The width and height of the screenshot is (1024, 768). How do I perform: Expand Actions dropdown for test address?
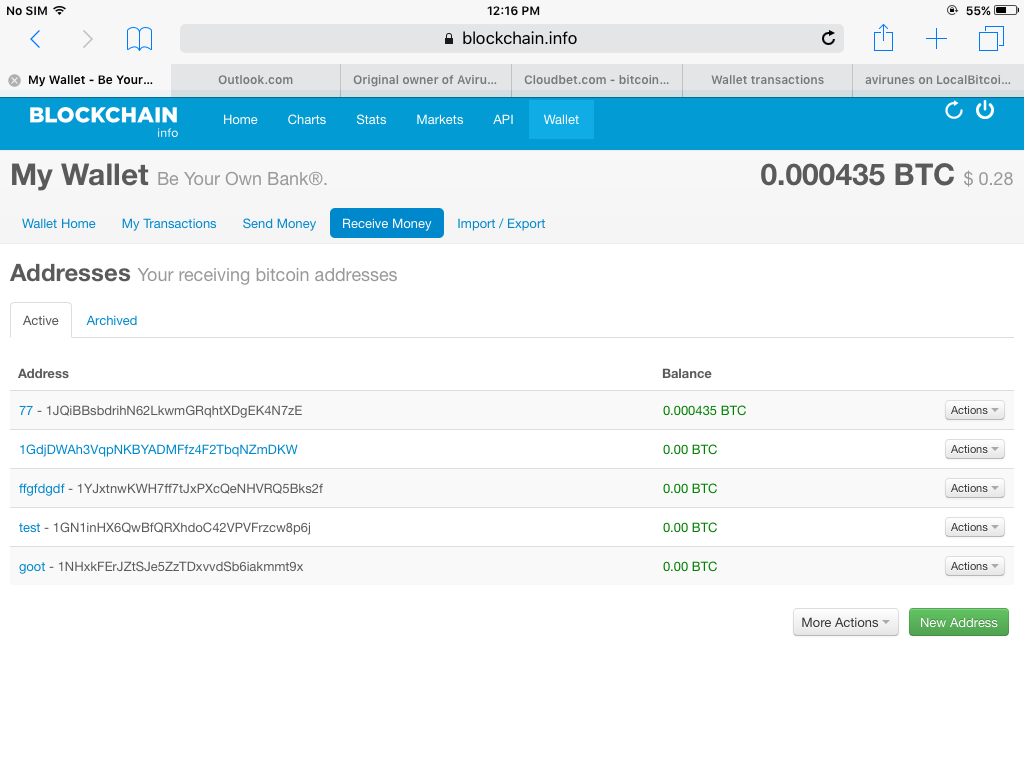(x=974, y=527)
